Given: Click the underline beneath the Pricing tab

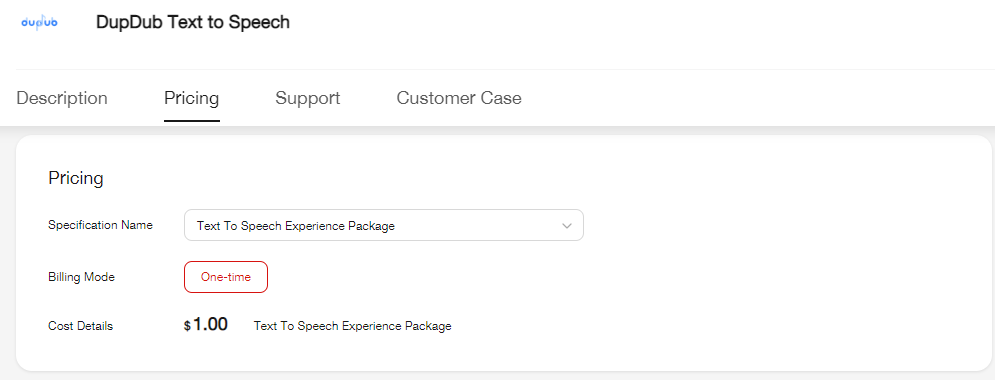Looking at the screenshot, I should point(192,121).
